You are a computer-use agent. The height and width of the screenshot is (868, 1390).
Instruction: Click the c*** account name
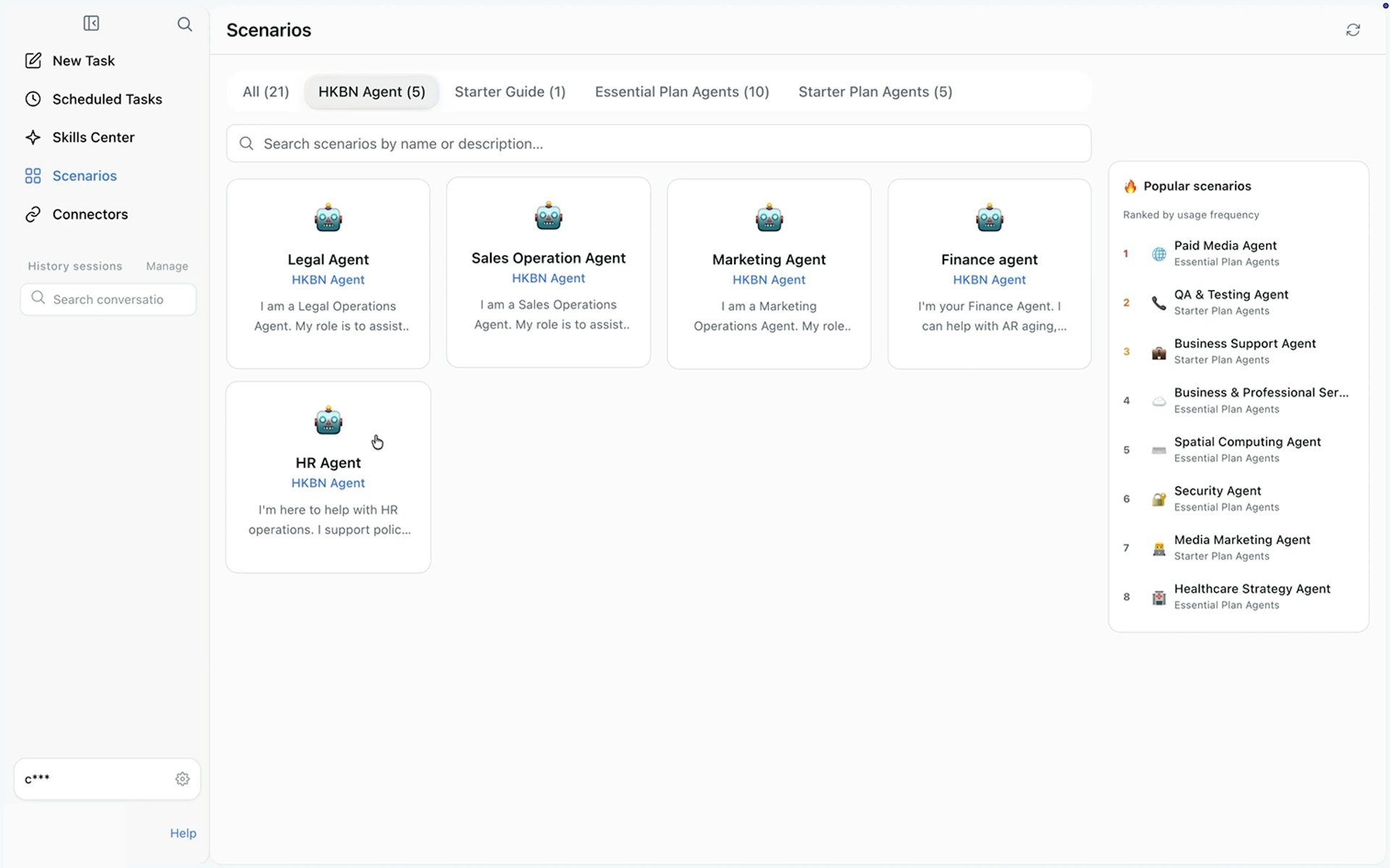tap(37, 779)
